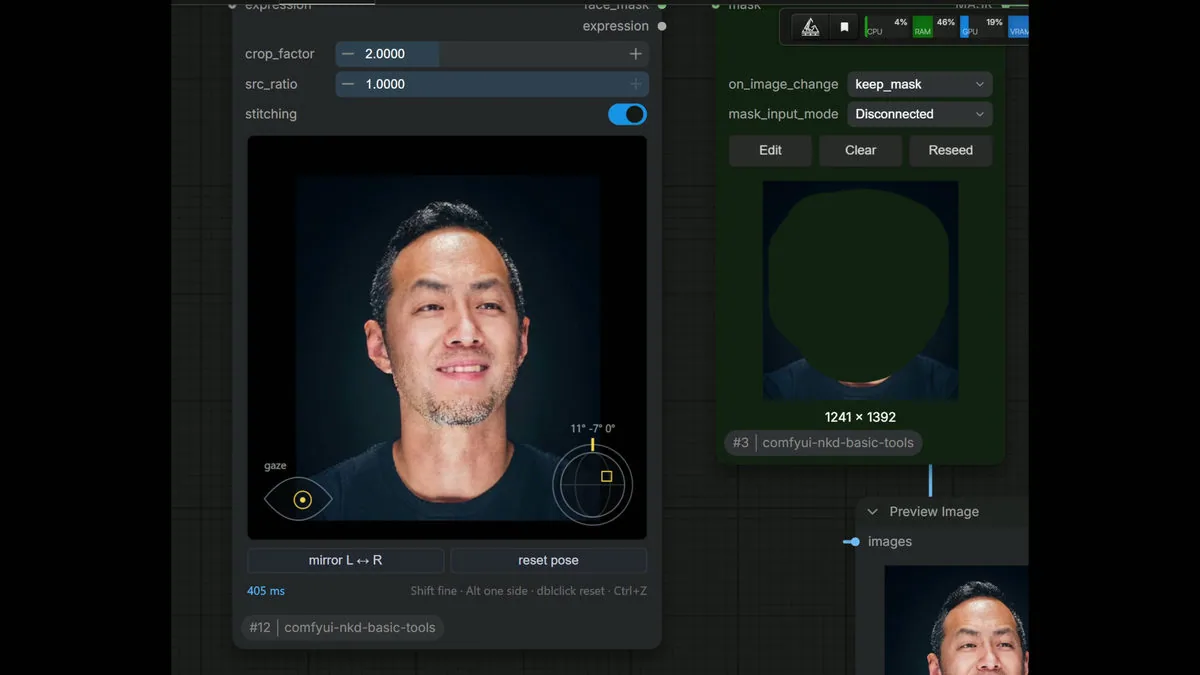Click the yellow square marker in the pose sphere
Image resolution: width=1200 pixels, height=675 pixels.
coord(606,476)
